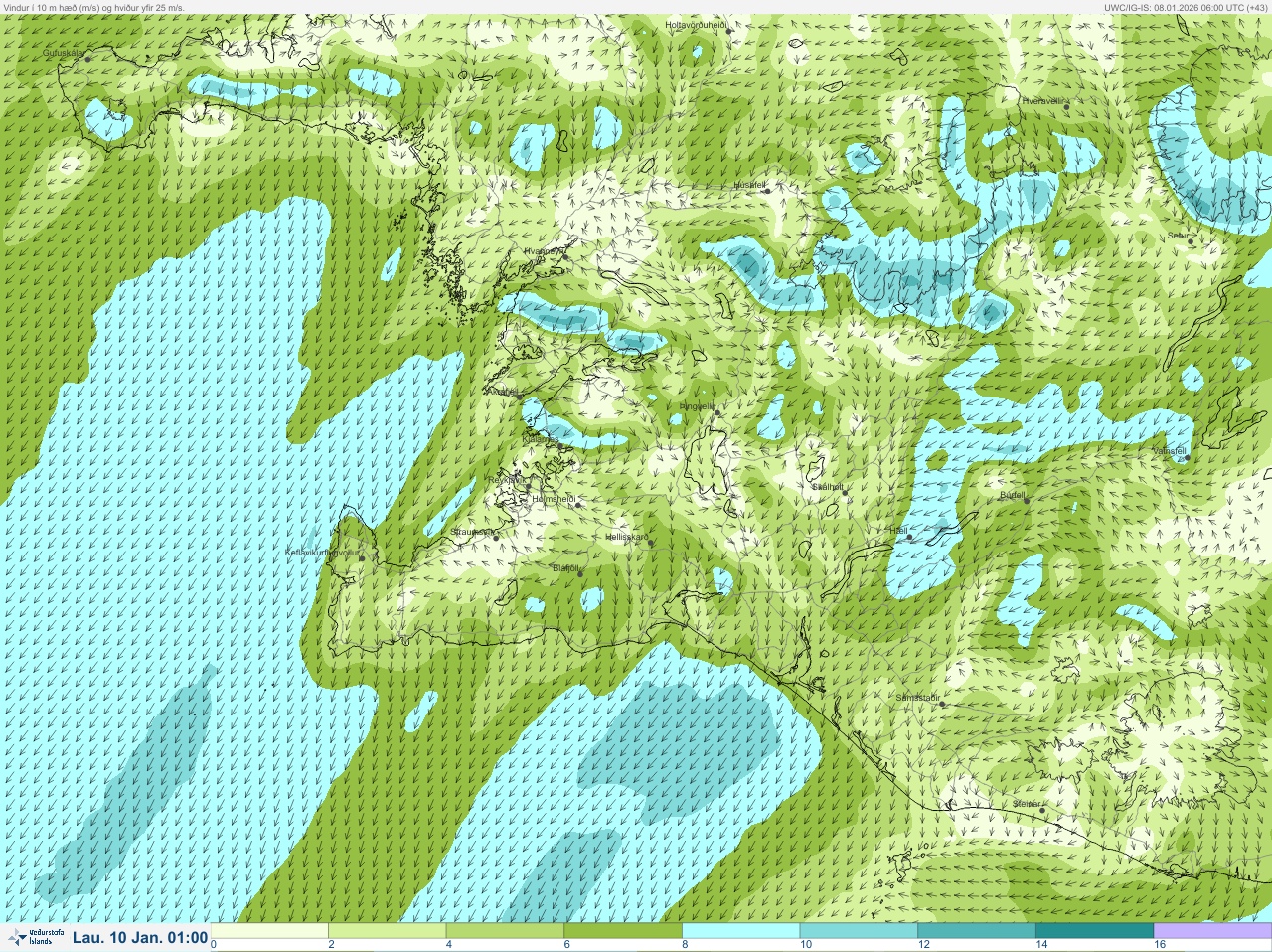Click the Holtavörðuheiði station label
The width and height of the screenshot is (1272, 952).
pyautogui.click(x=697, y=24)
